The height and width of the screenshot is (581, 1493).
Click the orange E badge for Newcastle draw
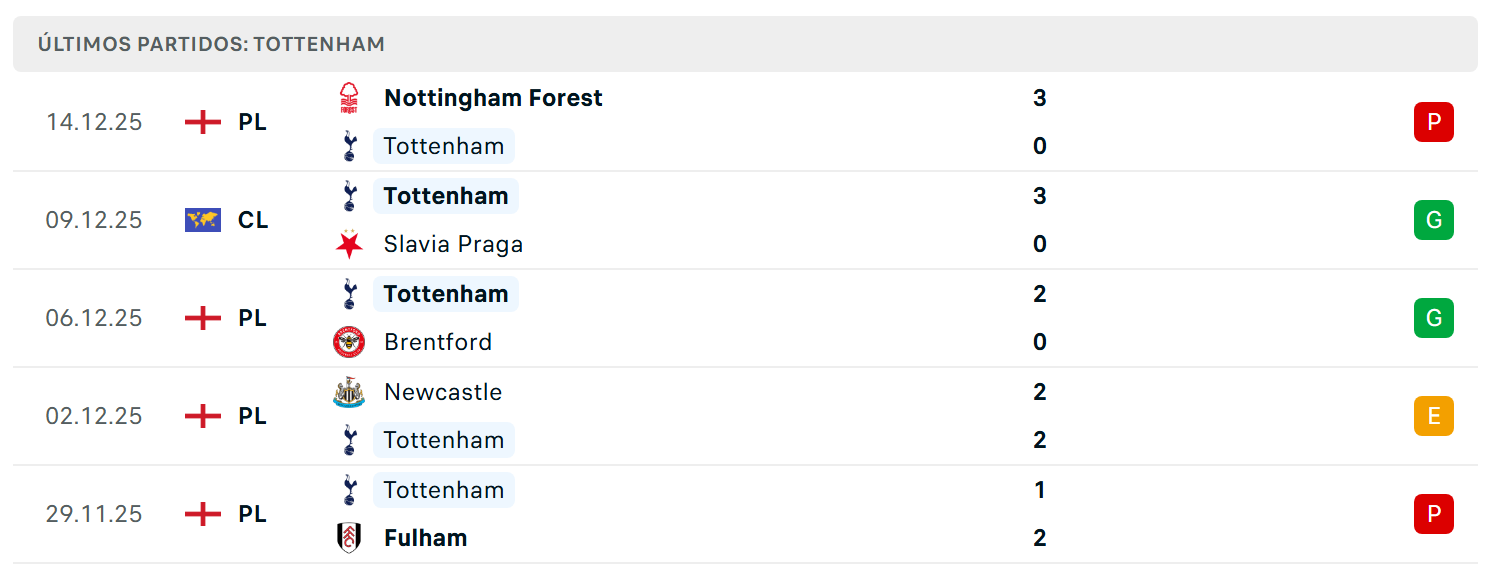(1433, 416)
